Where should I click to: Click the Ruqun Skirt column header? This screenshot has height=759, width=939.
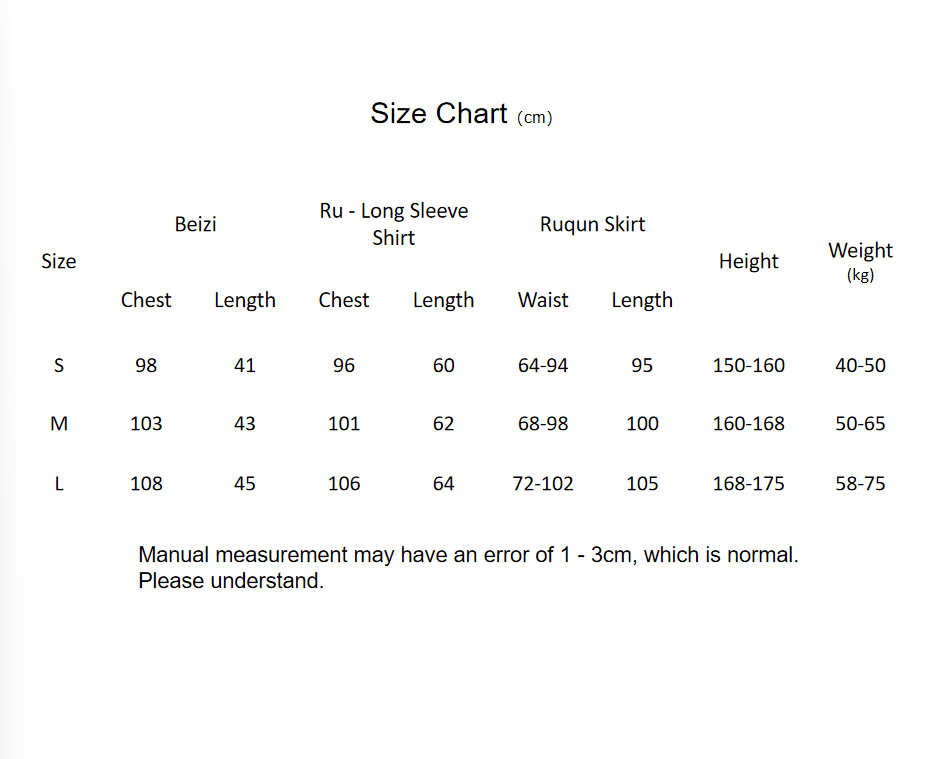(592, 224)
